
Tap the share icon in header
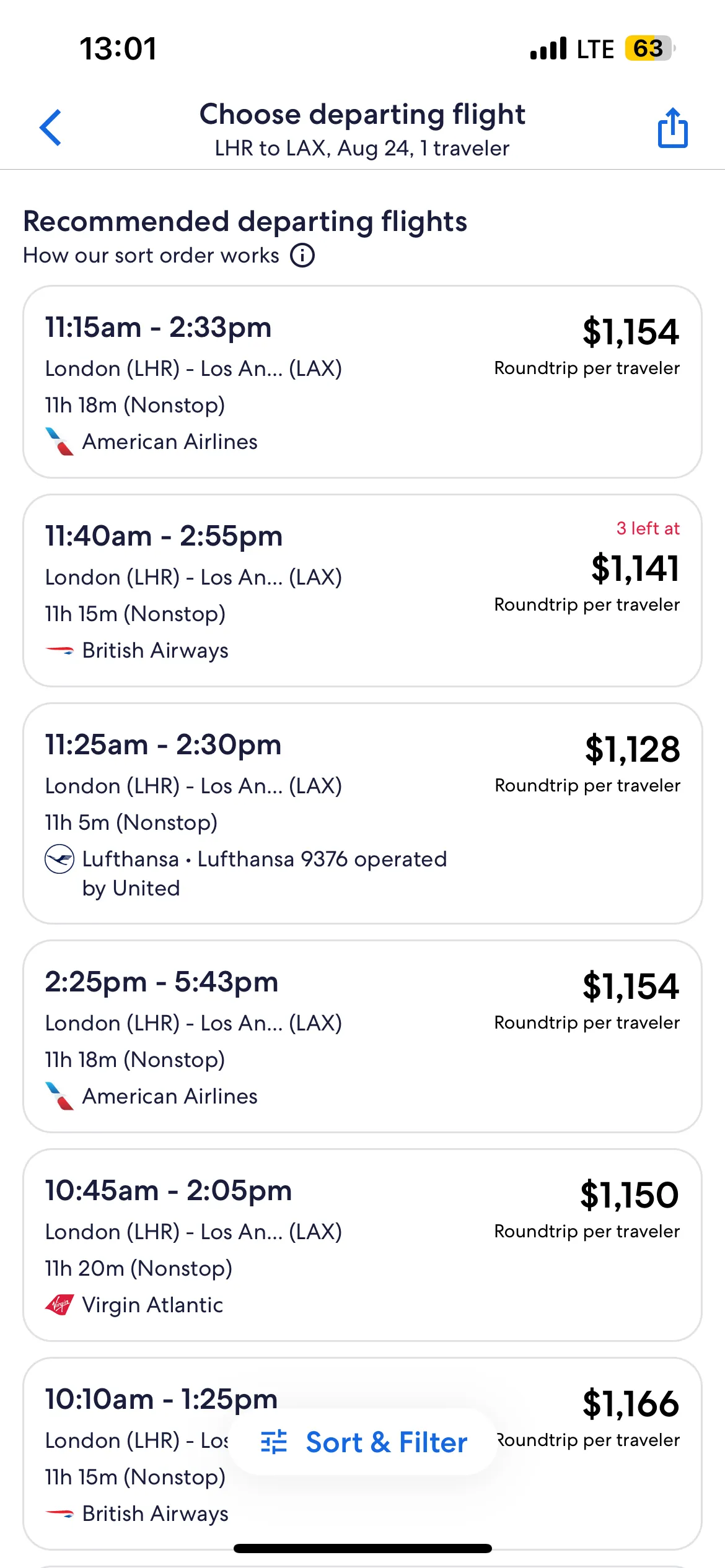tap(672, 128)
